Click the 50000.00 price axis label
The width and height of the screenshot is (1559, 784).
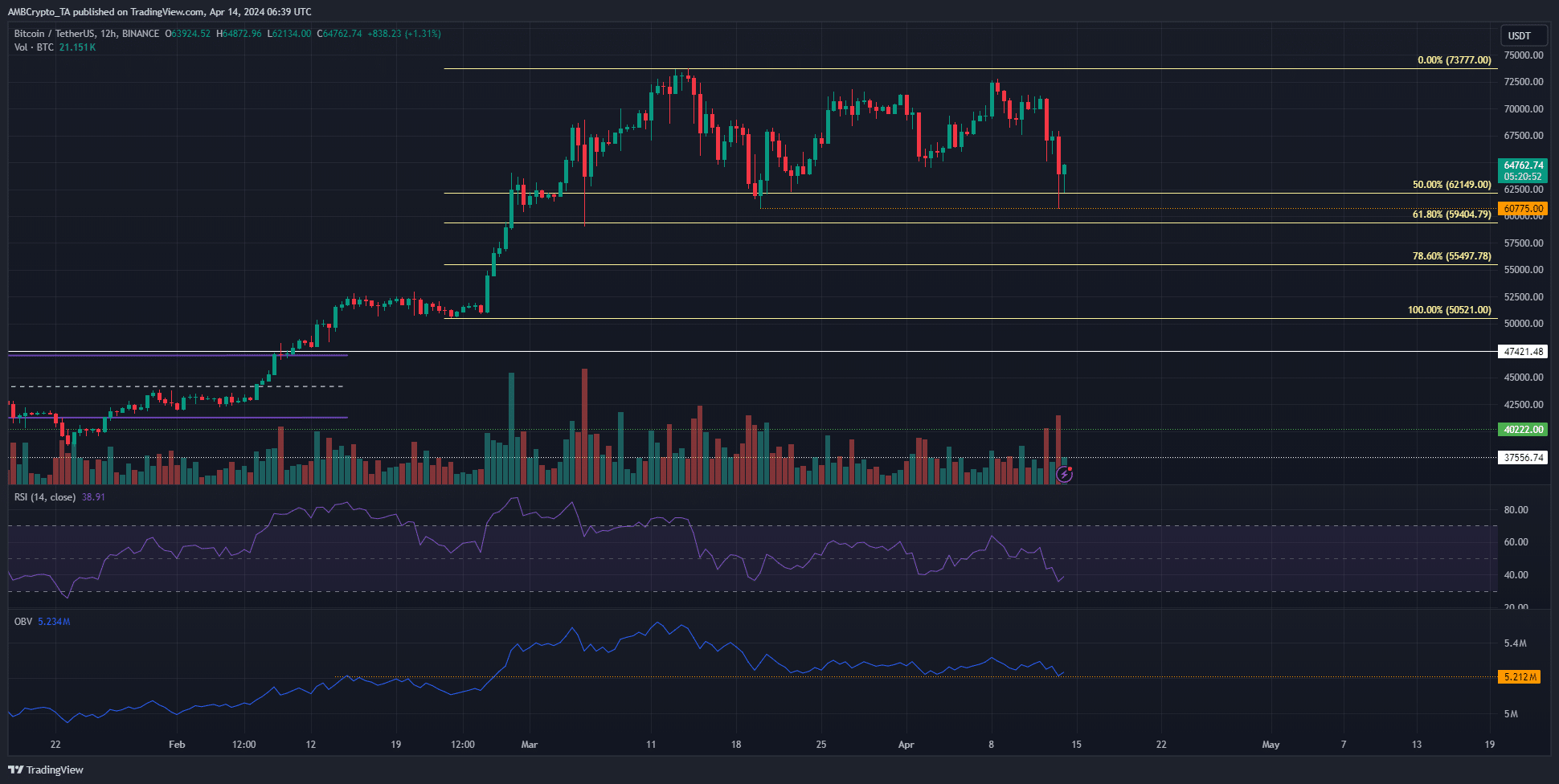tap(1524, 324)
